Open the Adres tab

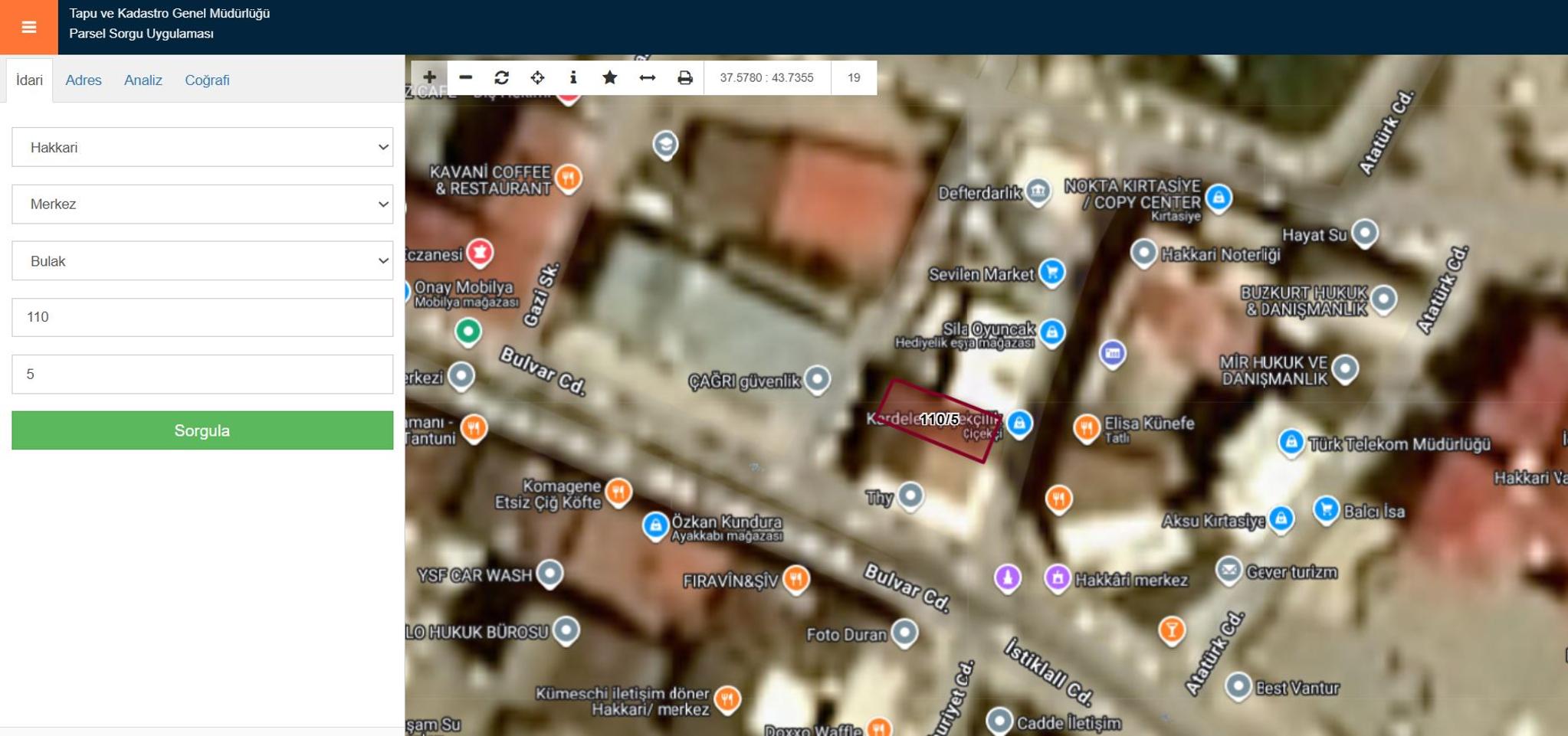tap(84, 80)
